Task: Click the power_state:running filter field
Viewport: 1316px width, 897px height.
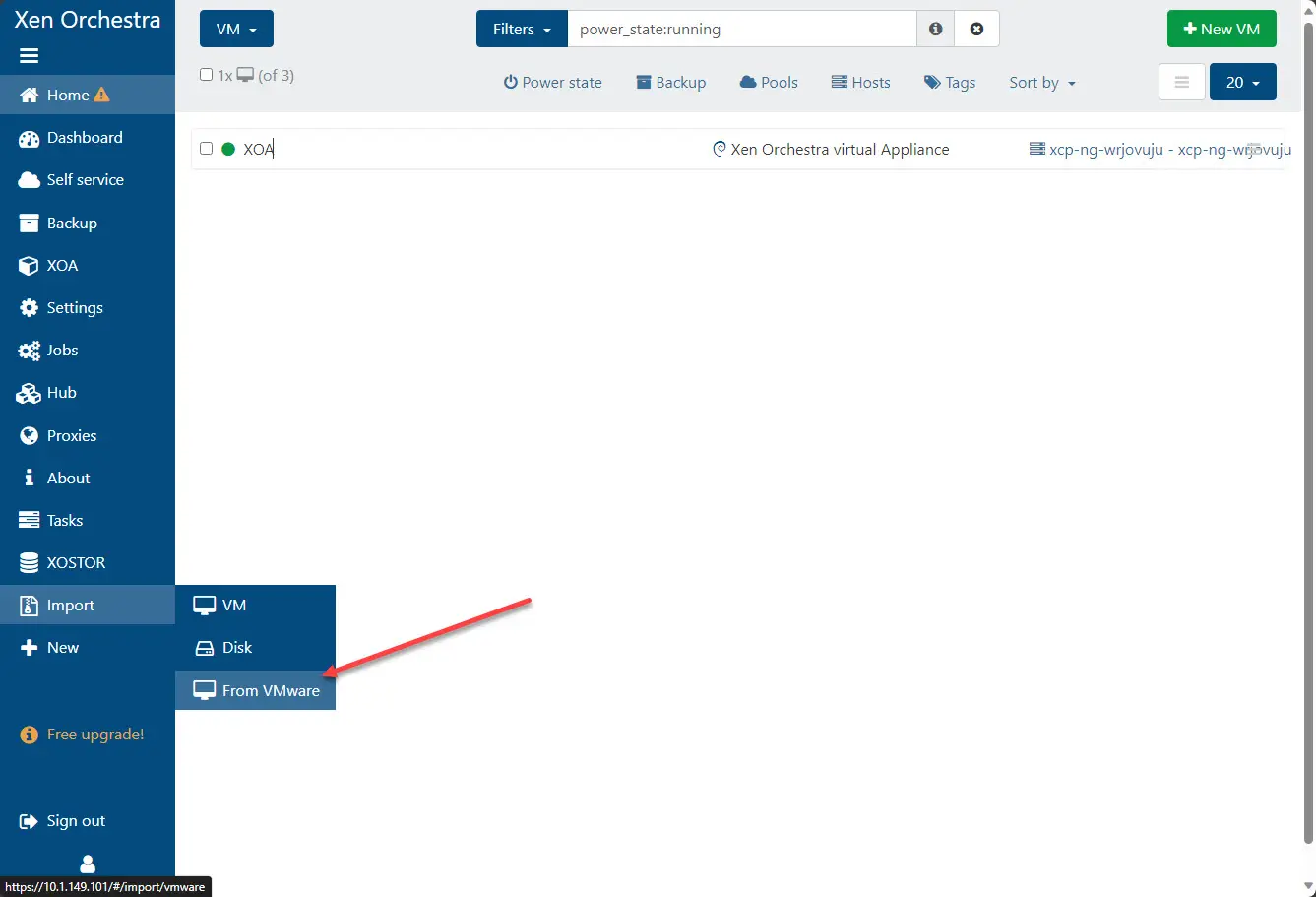Action: click(x=742, y=30)
